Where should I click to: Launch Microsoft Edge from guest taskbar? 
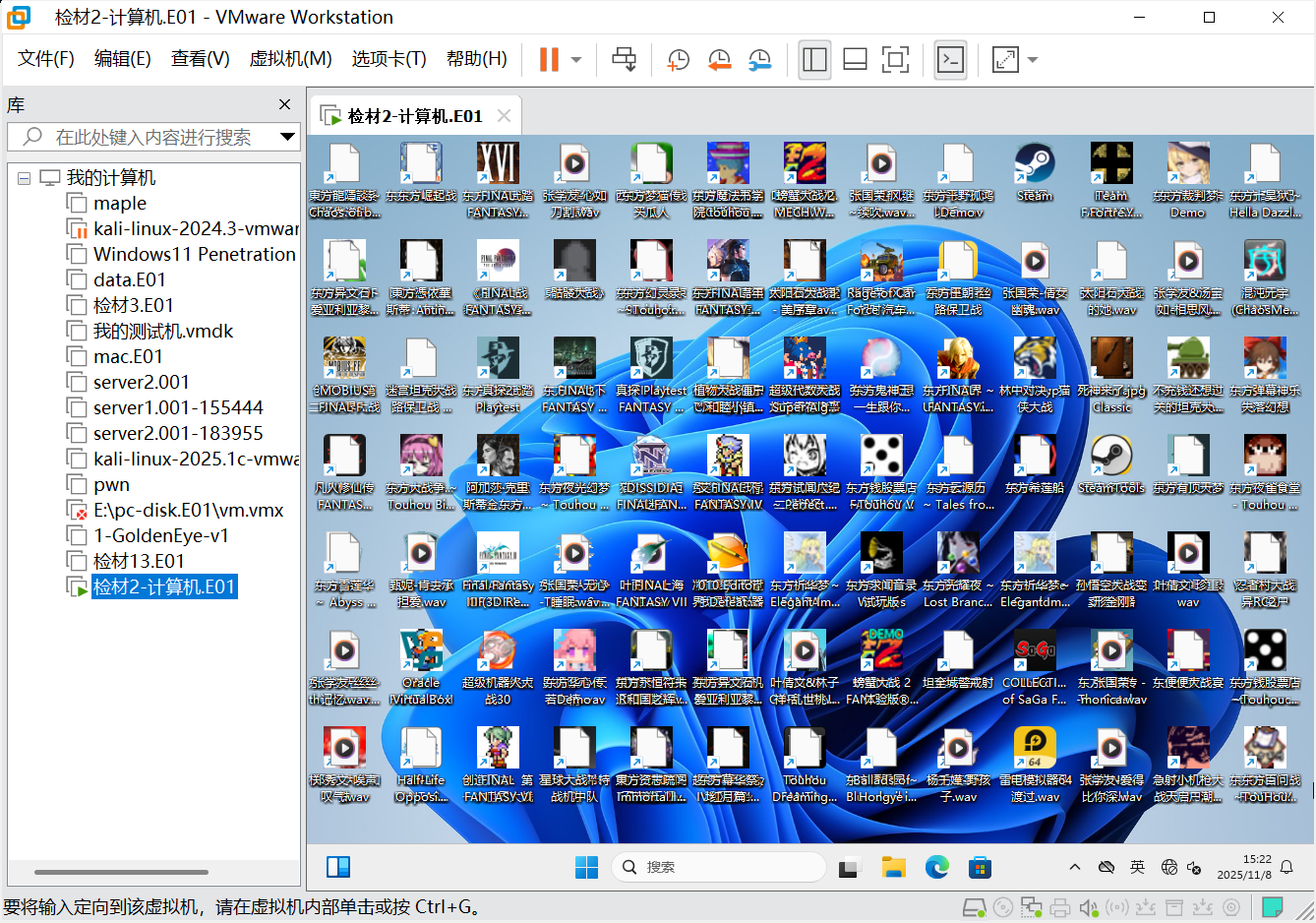coord(936,867)
